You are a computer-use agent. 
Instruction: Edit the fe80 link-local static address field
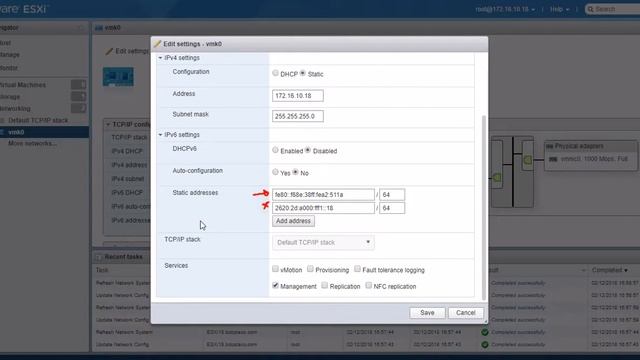coord(323,195)
